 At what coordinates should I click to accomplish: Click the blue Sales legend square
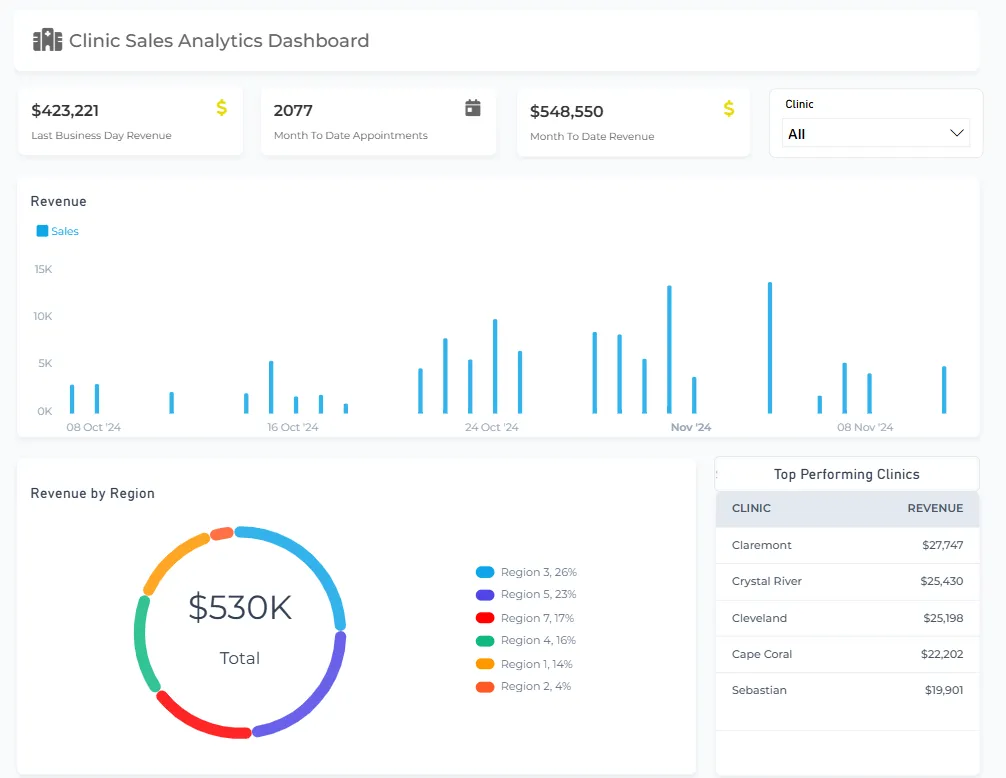click(x=42, y=231)
